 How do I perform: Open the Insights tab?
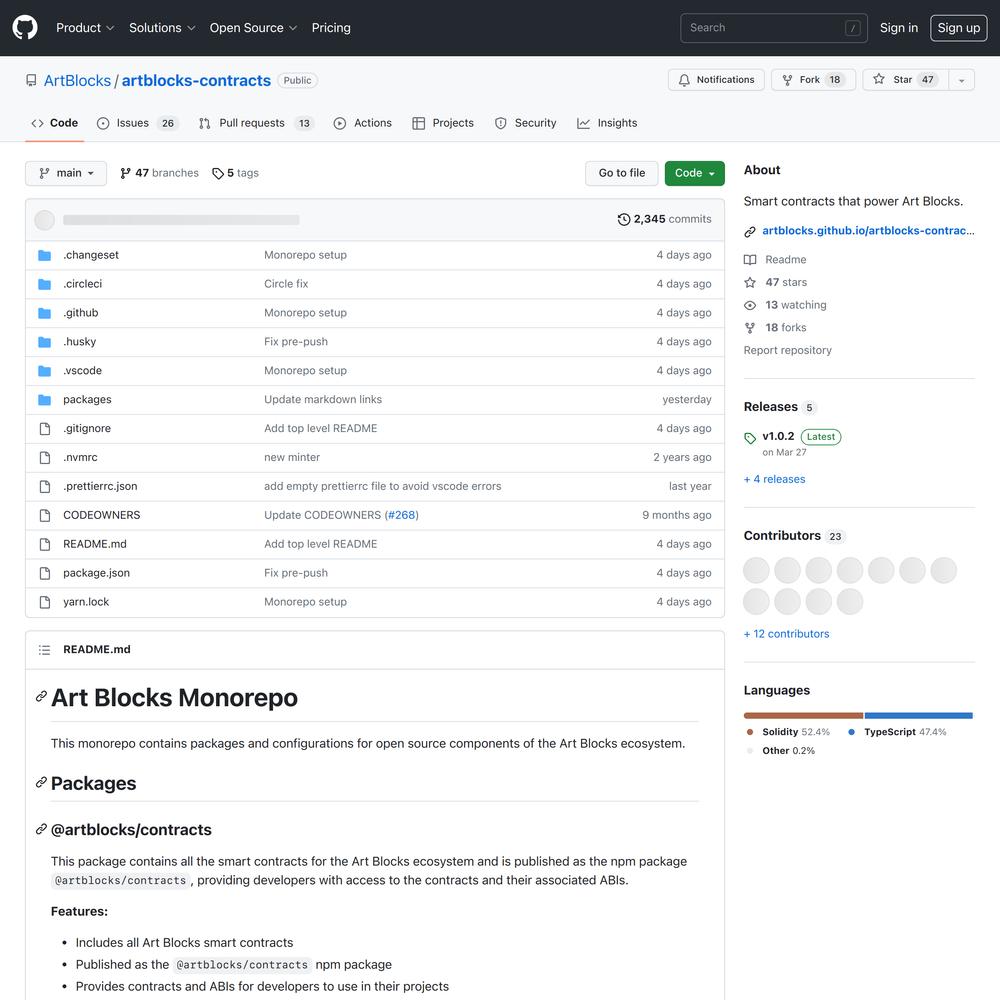point(607,123)
